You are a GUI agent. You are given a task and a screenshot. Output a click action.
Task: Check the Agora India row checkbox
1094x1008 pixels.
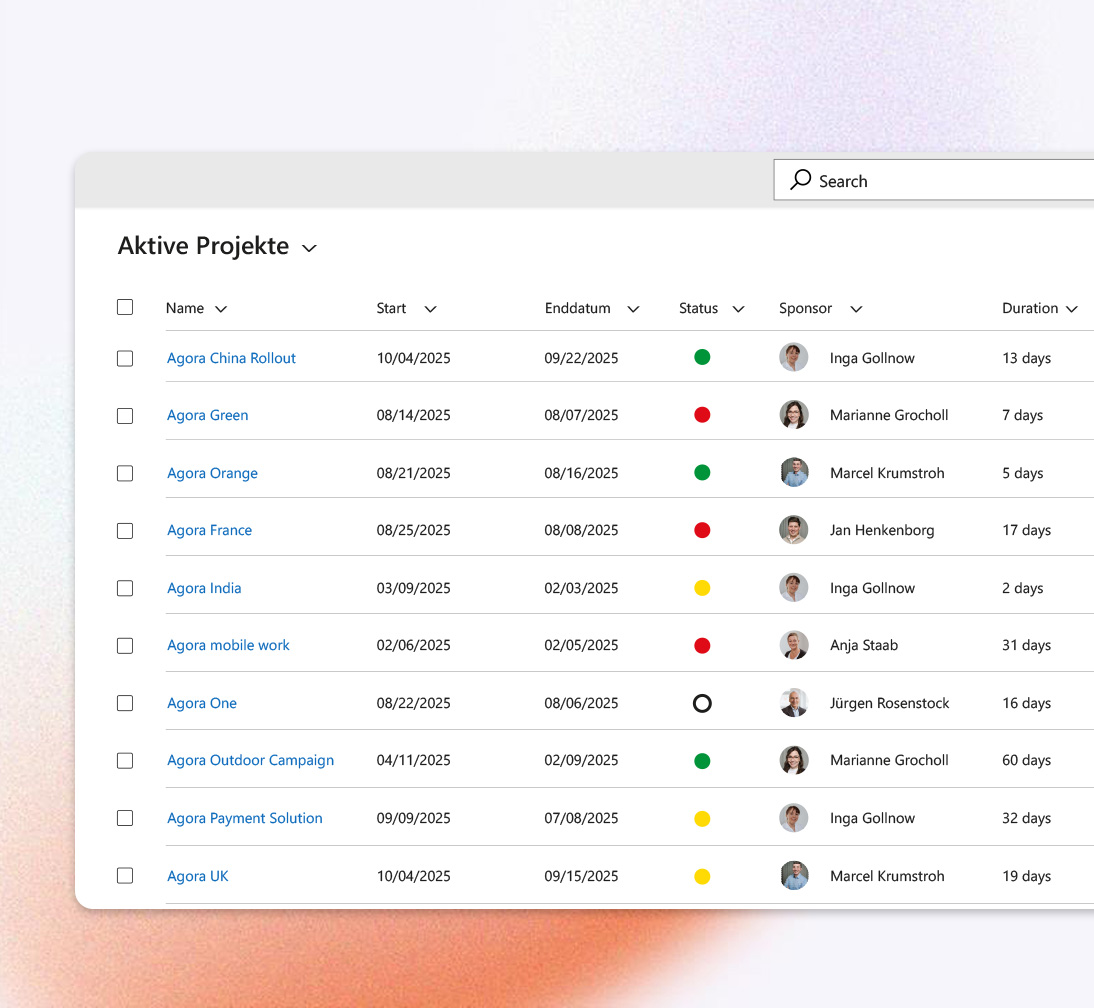125,588
